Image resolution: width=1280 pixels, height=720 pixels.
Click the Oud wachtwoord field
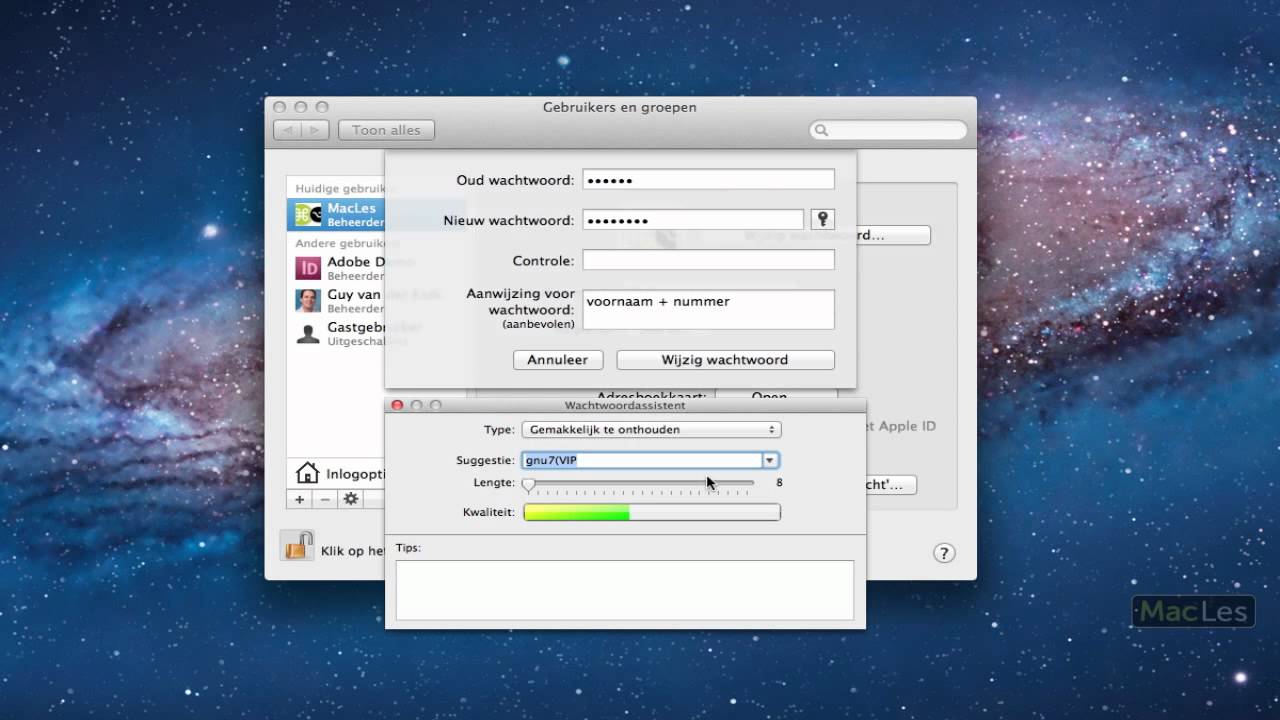pyautogui.click(x=708, y=180)
